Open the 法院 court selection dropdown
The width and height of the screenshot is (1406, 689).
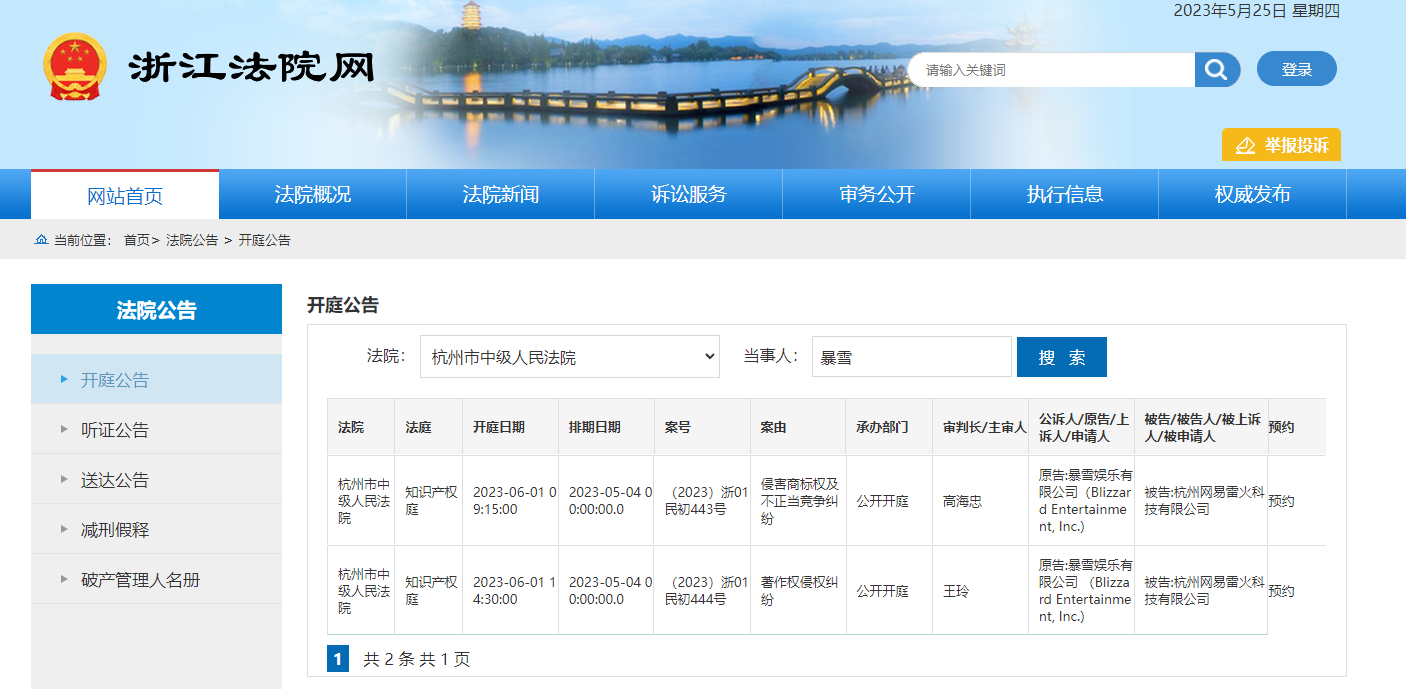coord(569,357)
